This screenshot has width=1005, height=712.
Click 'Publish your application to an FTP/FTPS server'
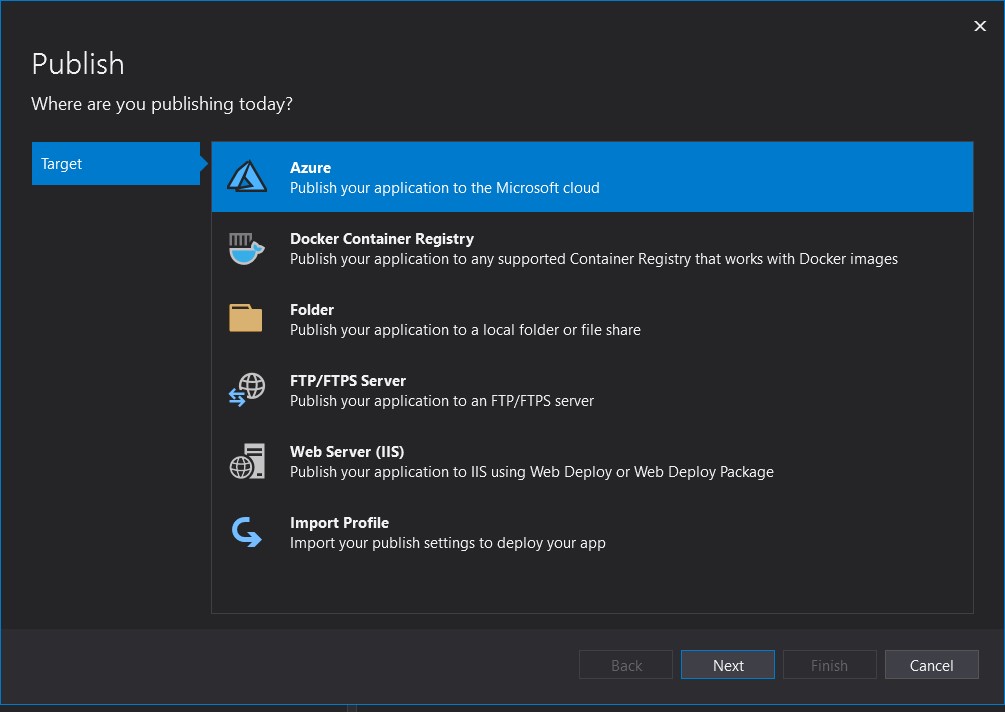(x=442, y=401)
